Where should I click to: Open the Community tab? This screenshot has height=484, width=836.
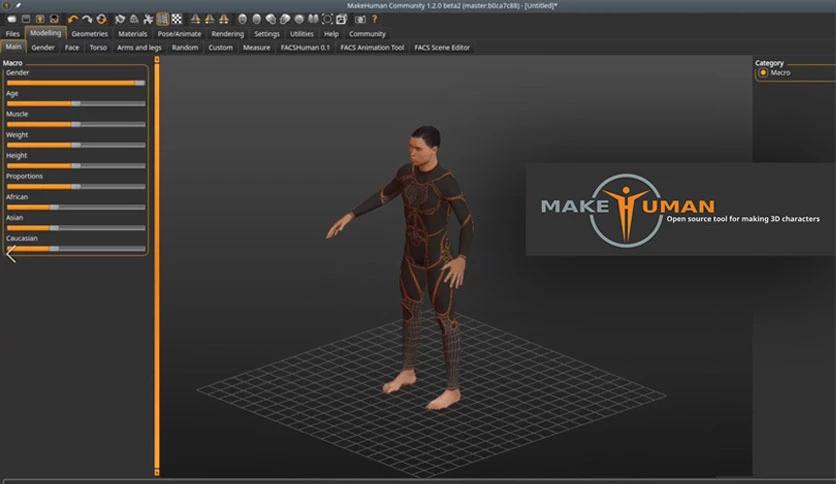coord(367,34)
